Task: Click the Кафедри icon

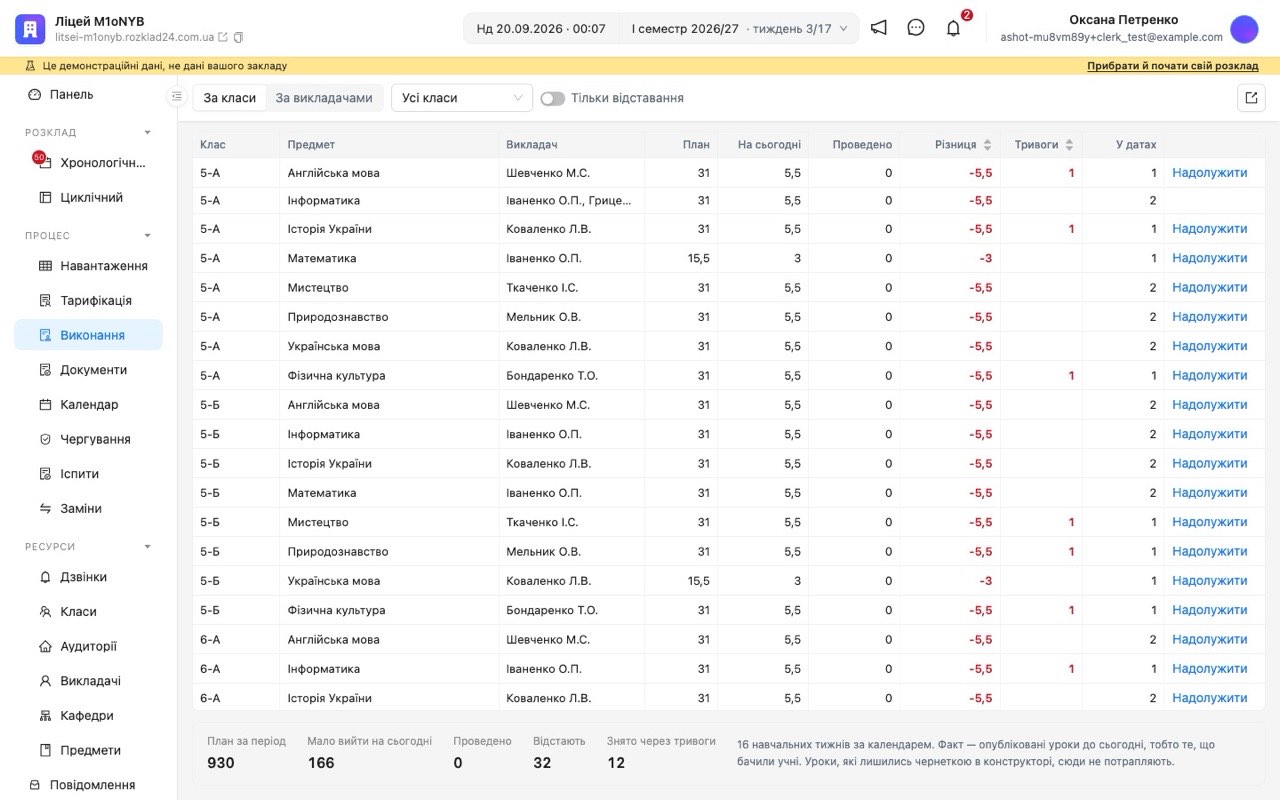Action: pyautogui.click(x=45, y=715)
